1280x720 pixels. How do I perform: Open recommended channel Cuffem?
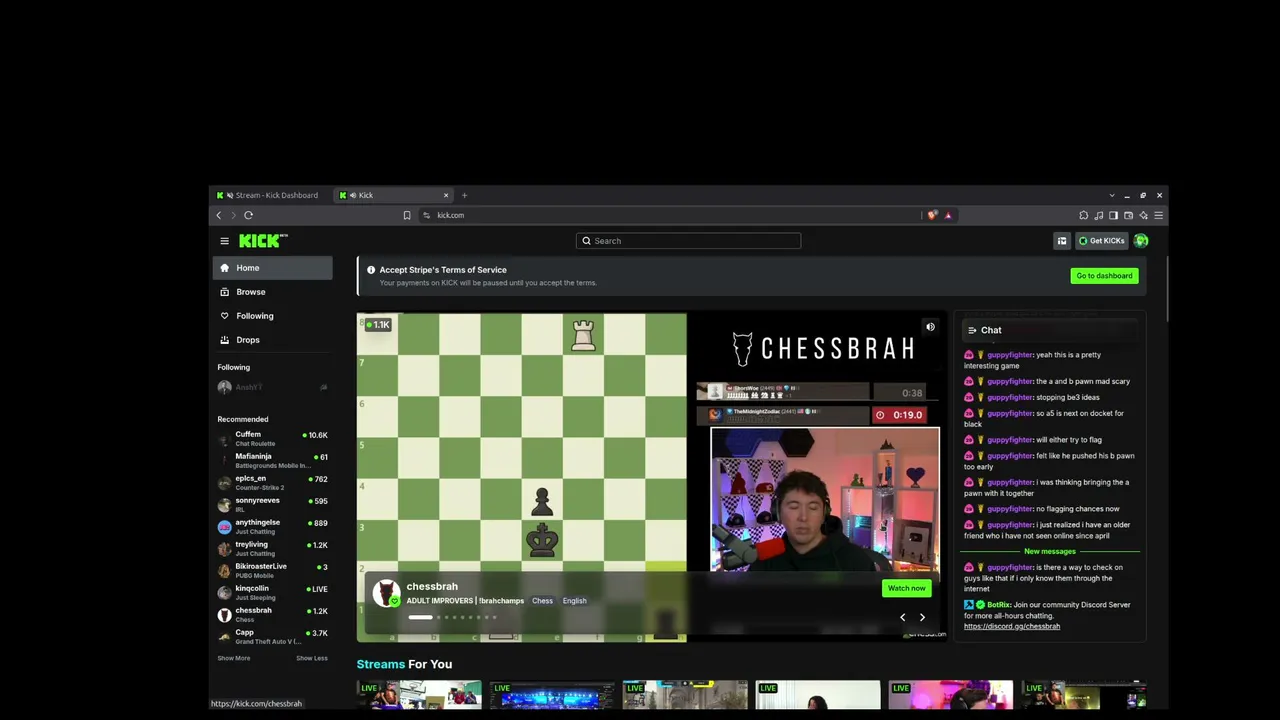click(272, 438)
